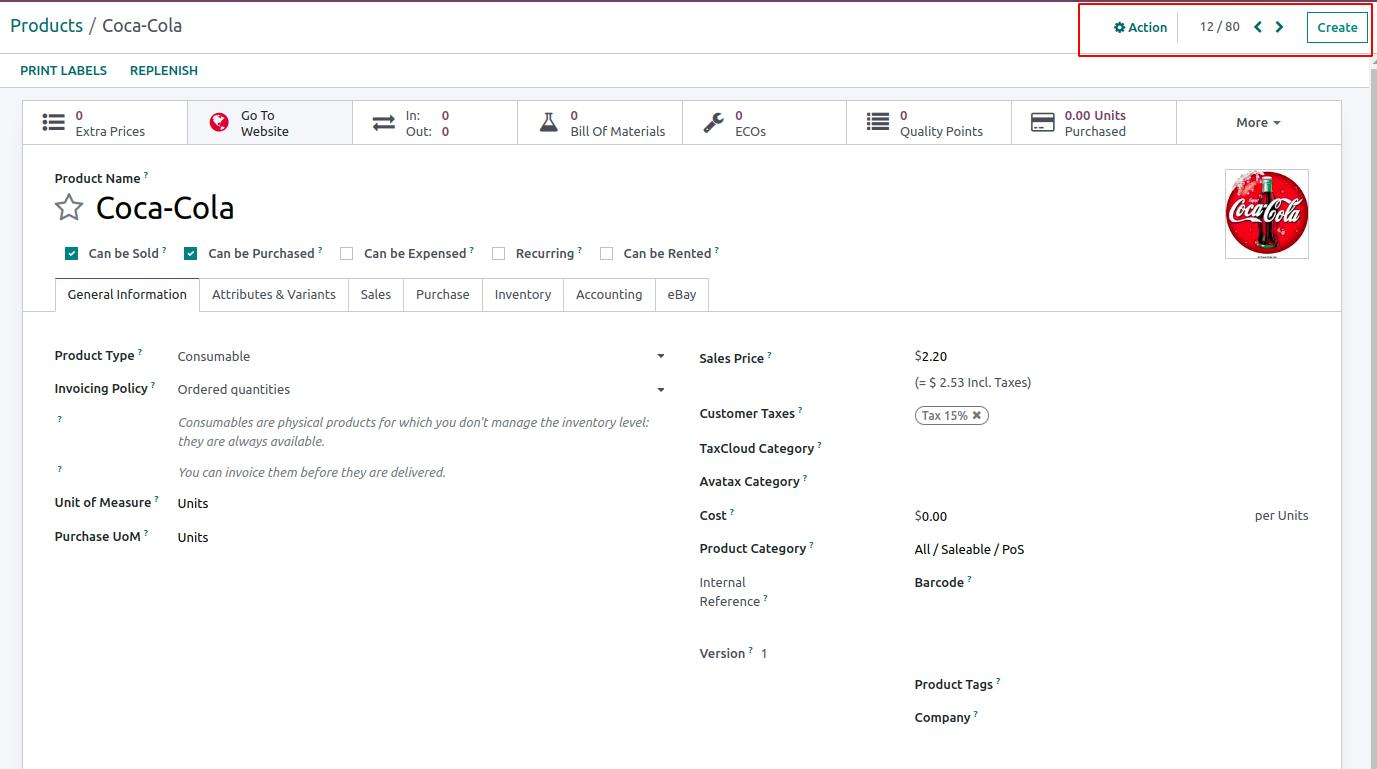Enable Can be Expensed checkbox
Image resolution: width=1377 pixels, height=769 pixels.
346,254
